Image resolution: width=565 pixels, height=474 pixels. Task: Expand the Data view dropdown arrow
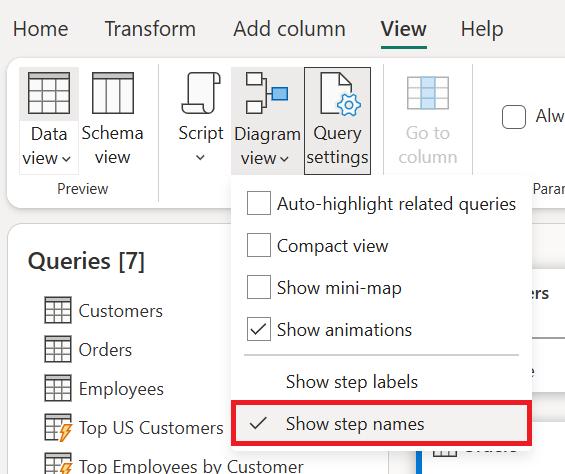pos(66,159)
